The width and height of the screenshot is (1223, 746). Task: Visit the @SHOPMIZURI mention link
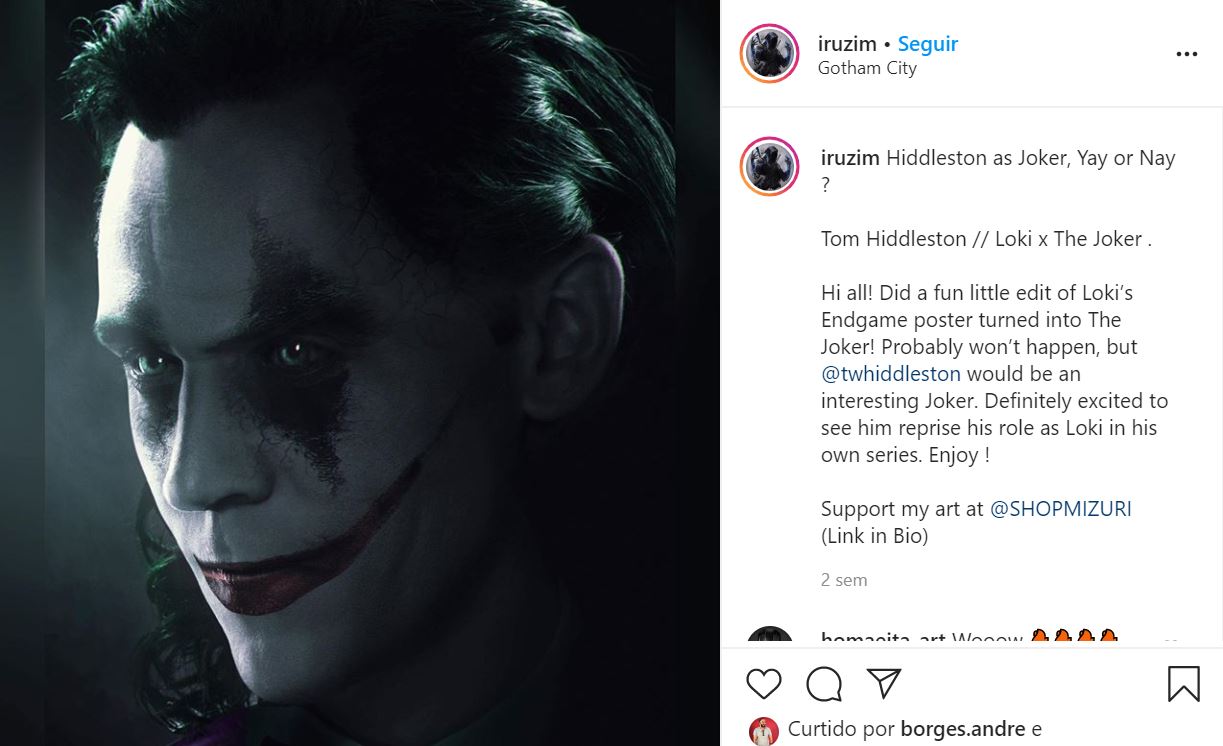[x=1060, y=509]
